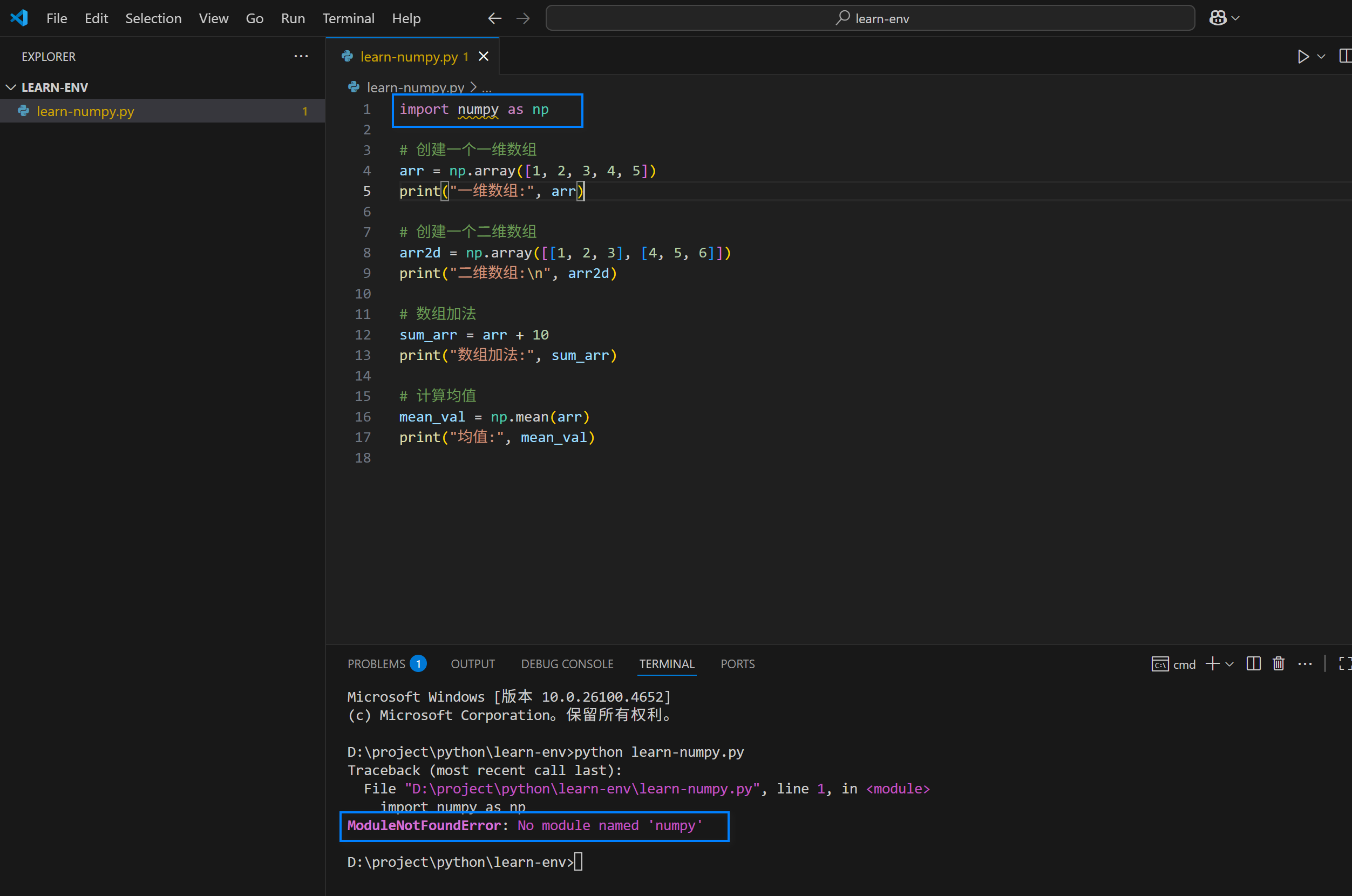Switch to the learn-numpy.py editor tab
The height and width of the screenshot is (896, 1352).
(409, 57)
